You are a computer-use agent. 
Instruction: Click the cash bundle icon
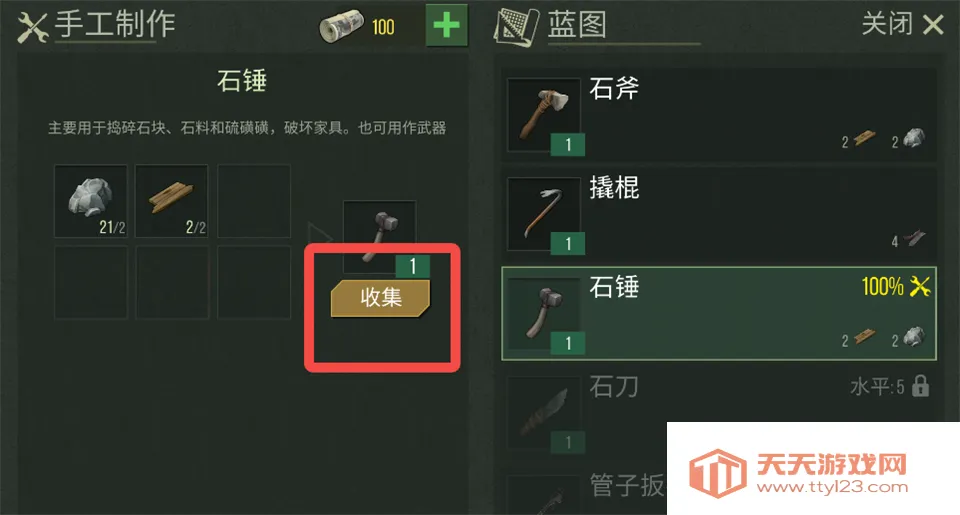(x=342, y=26)
